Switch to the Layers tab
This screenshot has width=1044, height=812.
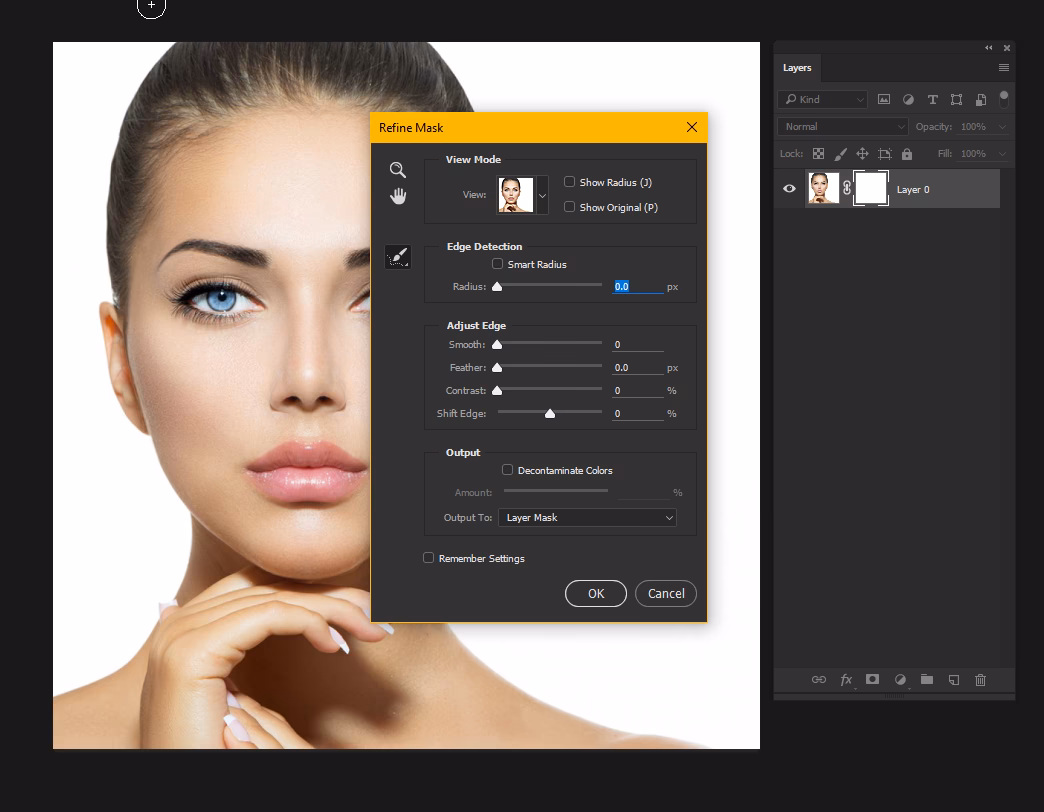click(x=797, y=67)
